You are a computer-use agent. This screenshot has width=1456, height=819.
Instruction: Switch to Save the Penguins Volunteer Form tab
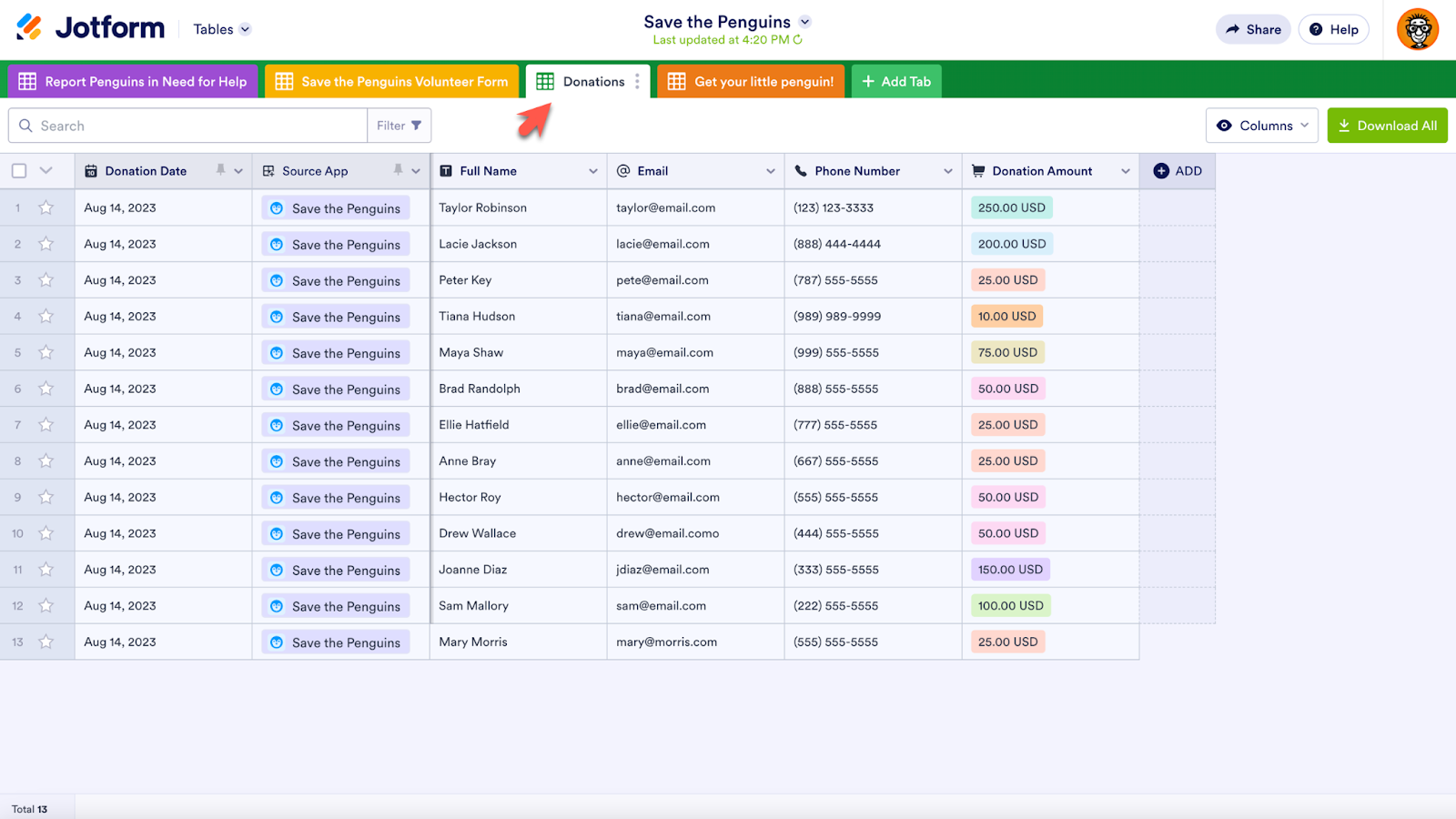[x=392, y=82]
